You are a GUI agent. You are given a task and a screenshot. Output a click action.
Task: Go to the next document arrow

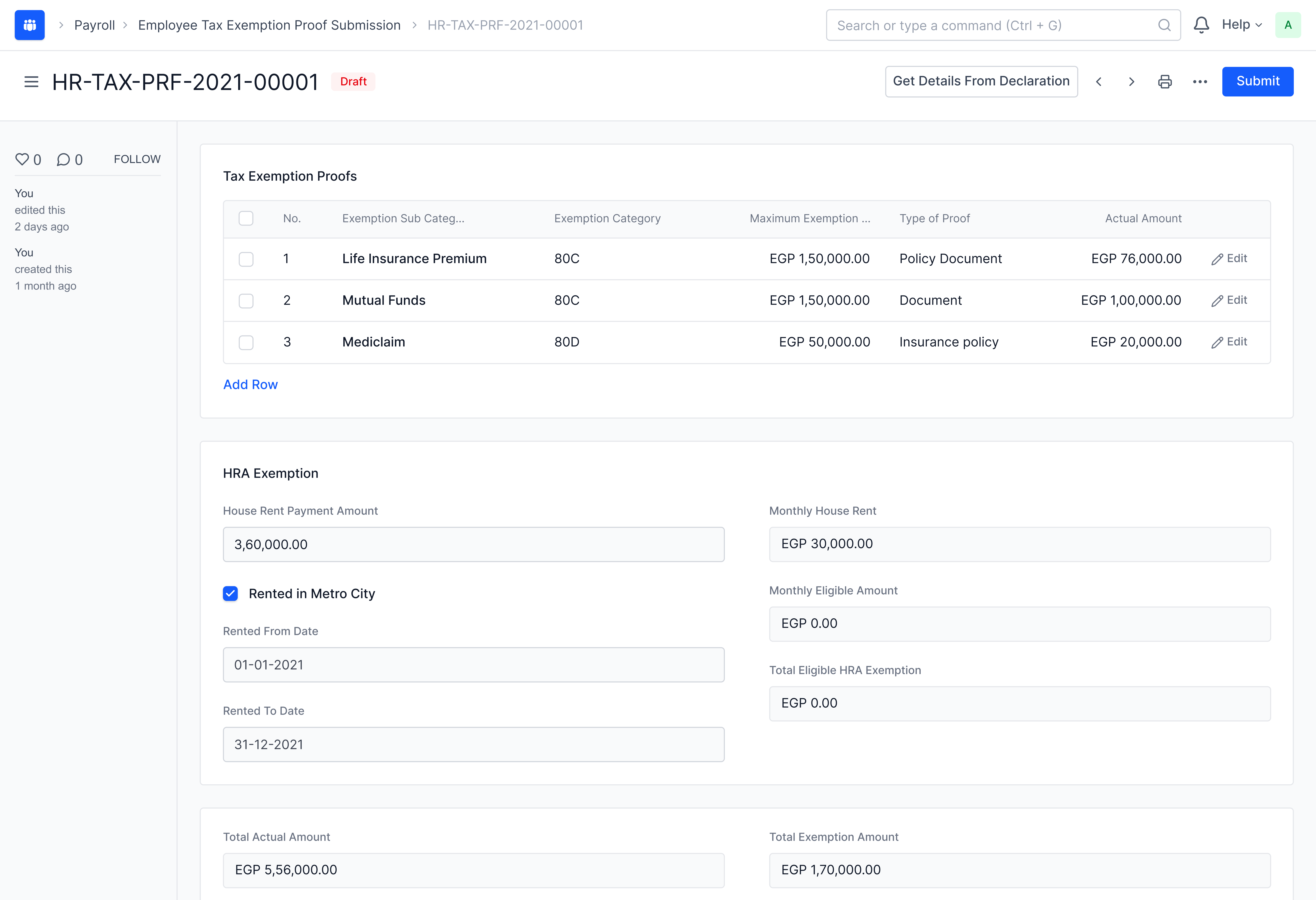pyautogui.click(x=1132, y=82)
